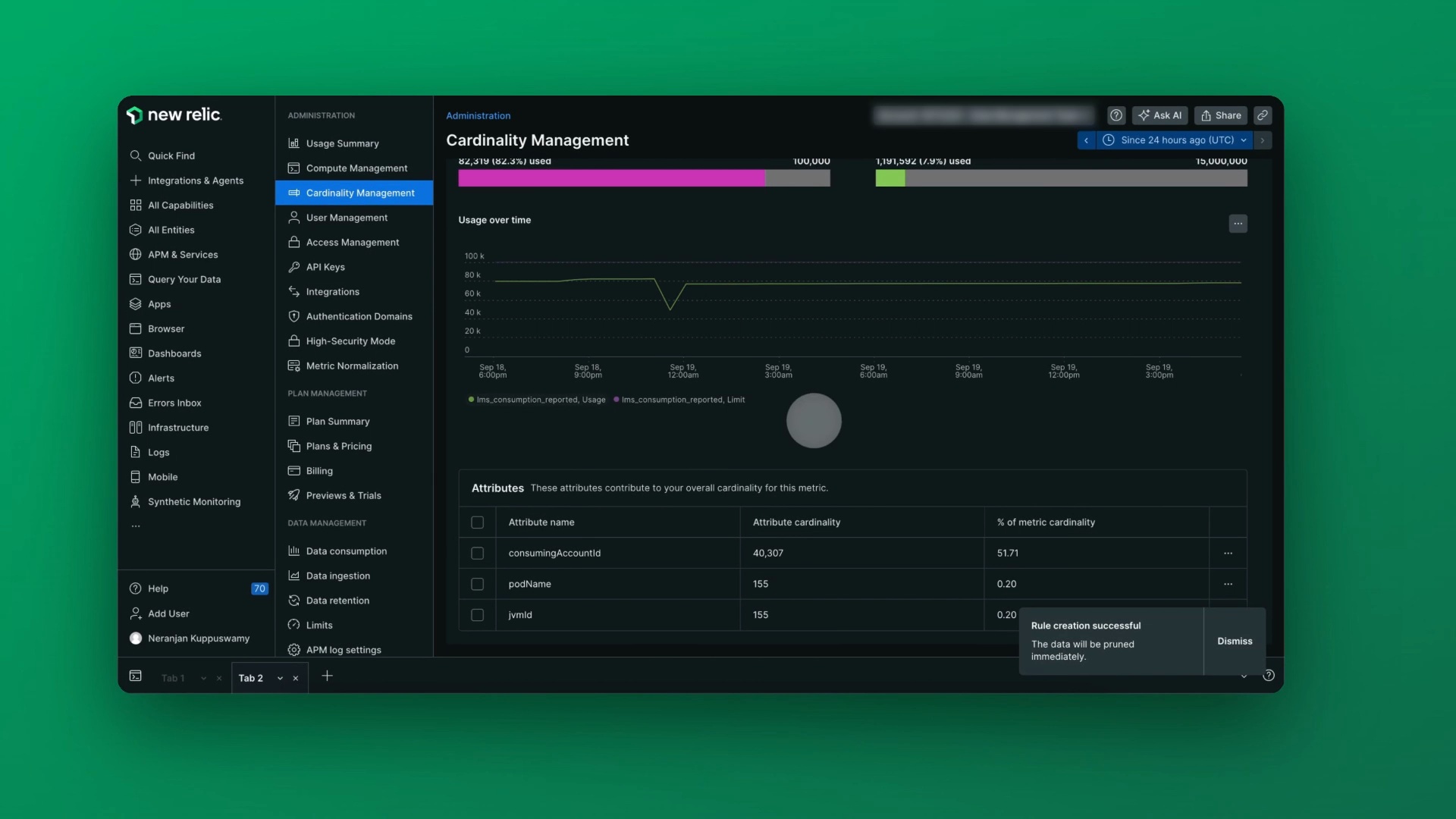Viewport: 1456px width, 819px height.
Task: Open the Usage over time chart options menu
Action: coord(1238,223)
